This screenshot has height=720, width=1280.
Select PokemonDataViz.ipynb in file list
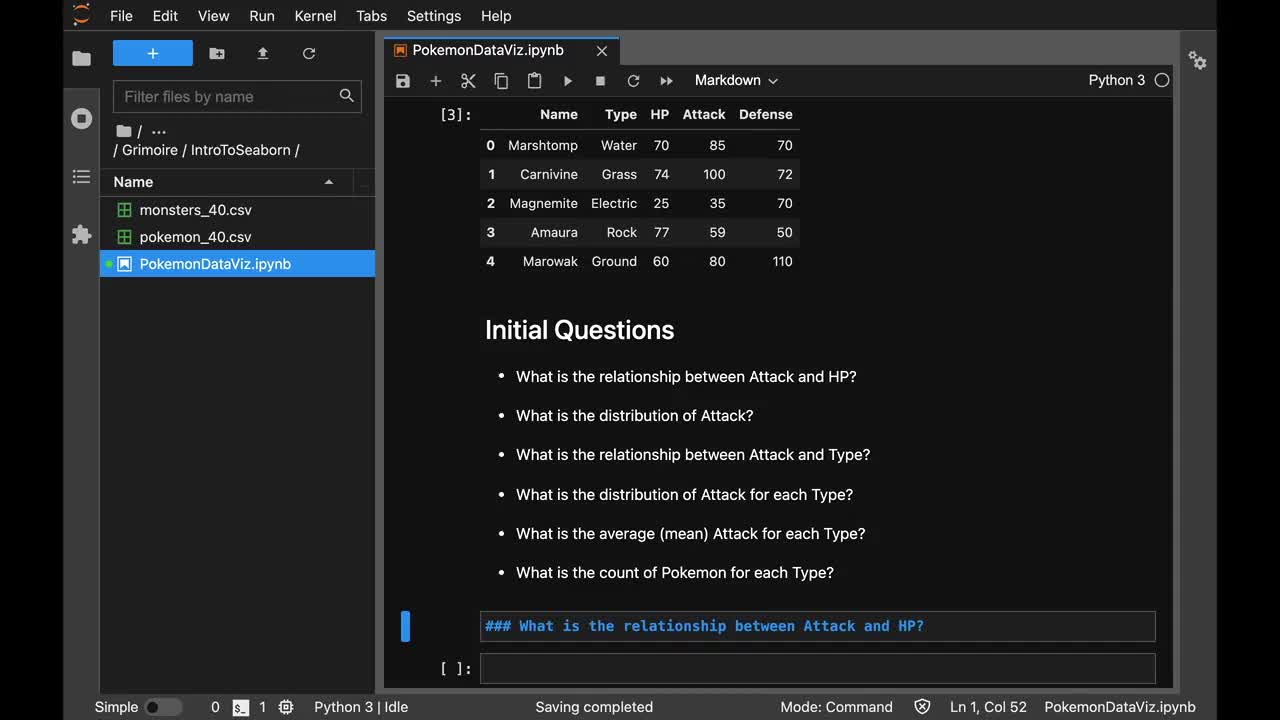pos(238,264)
